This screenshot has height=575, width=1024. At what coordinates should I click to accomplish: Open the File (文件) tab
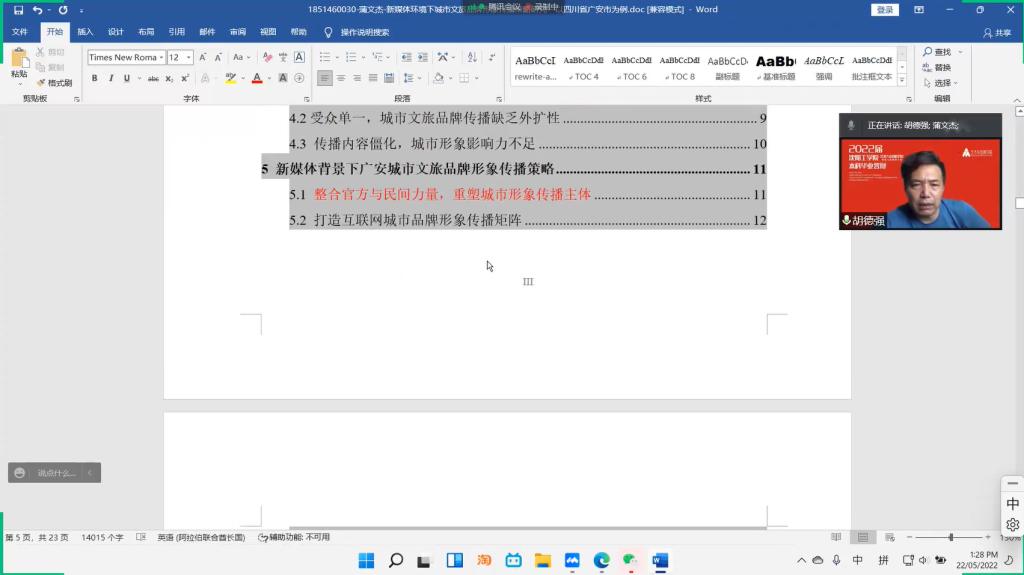20,32
